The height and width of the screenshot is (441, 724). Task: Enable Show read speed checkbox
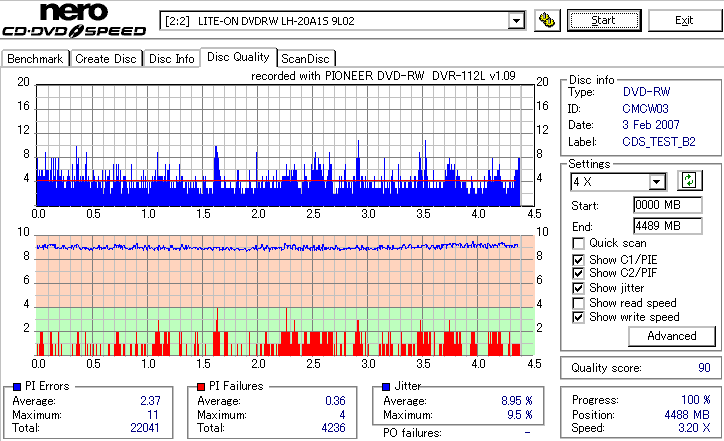coord(578,303)
